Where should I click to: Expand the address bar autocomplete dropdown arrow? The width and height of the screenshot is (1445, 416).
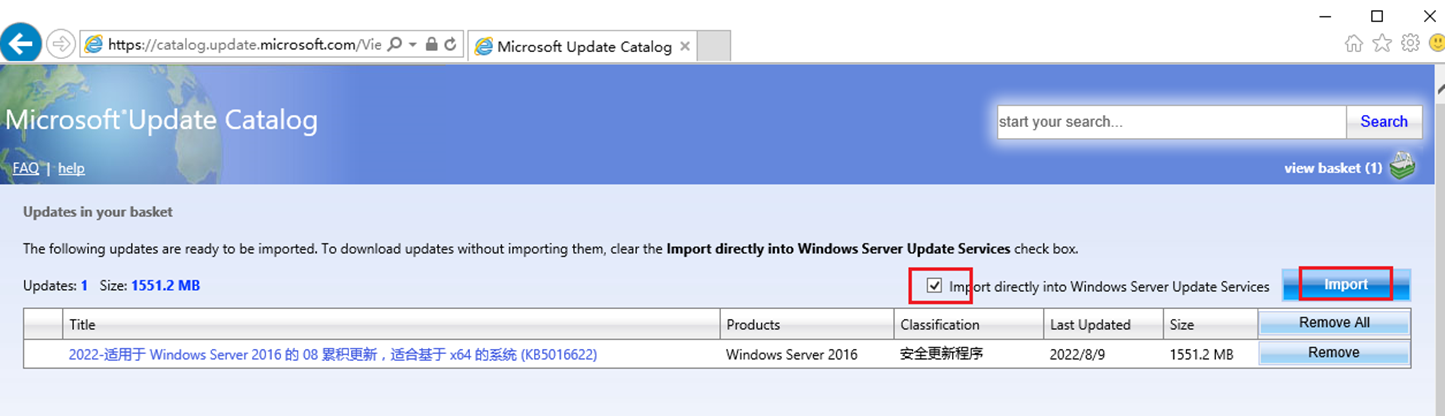tap(412, 45)
